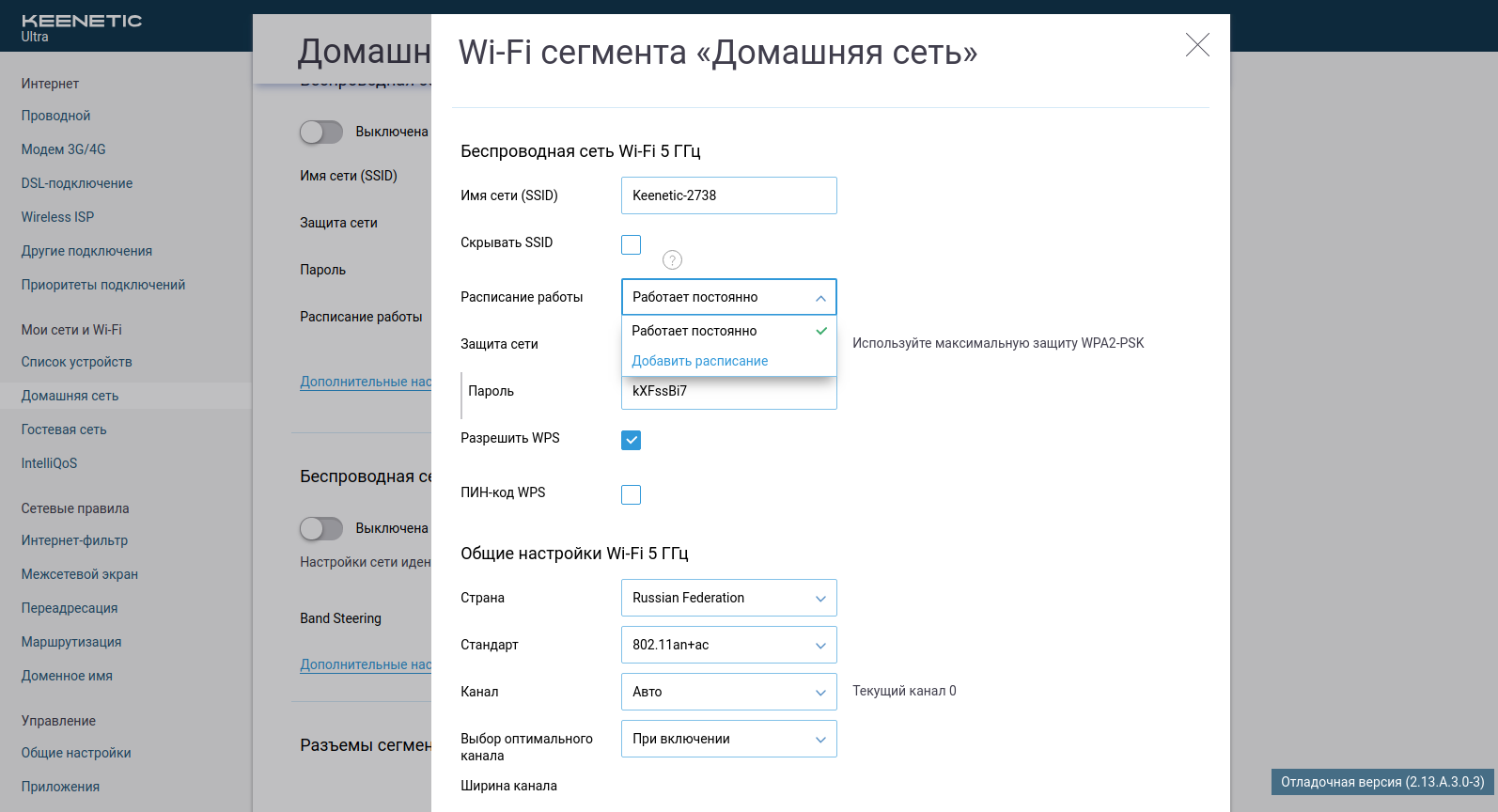Click second 'Дополнительные настройки' link near Band Steering

click(x=366, y=664)
